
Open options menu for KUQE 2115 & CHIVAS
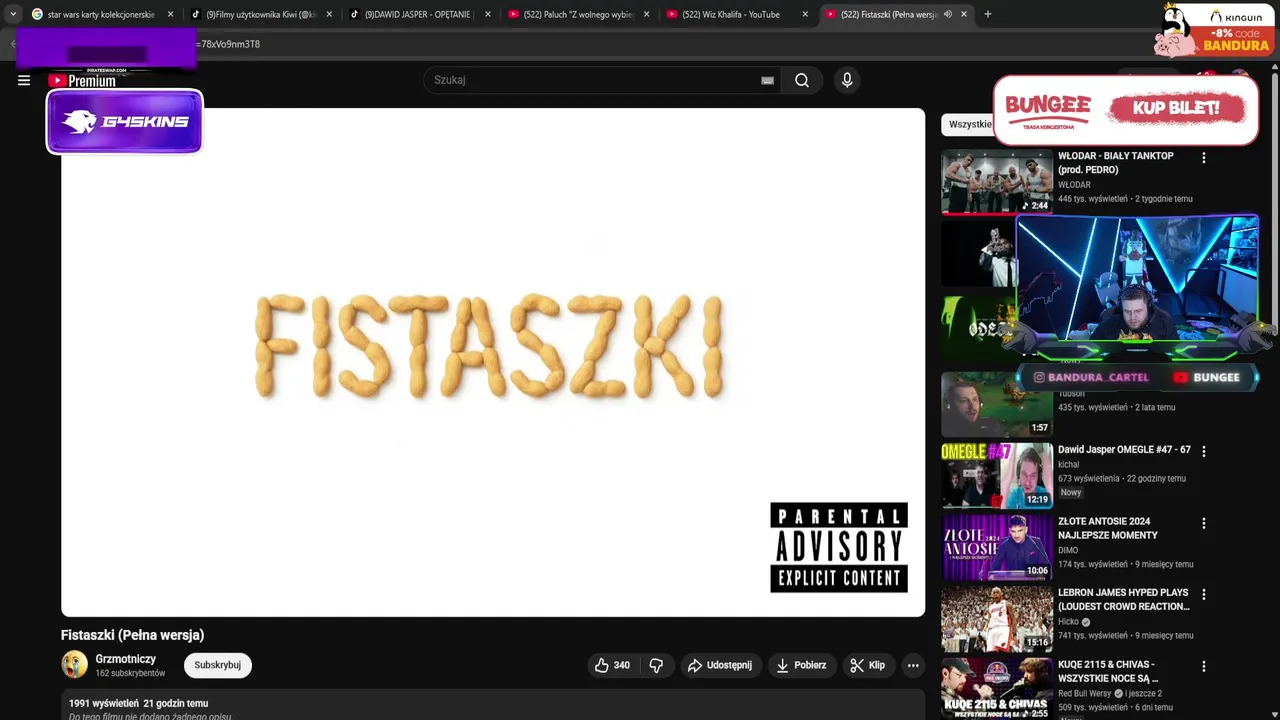pos(1203,666)
